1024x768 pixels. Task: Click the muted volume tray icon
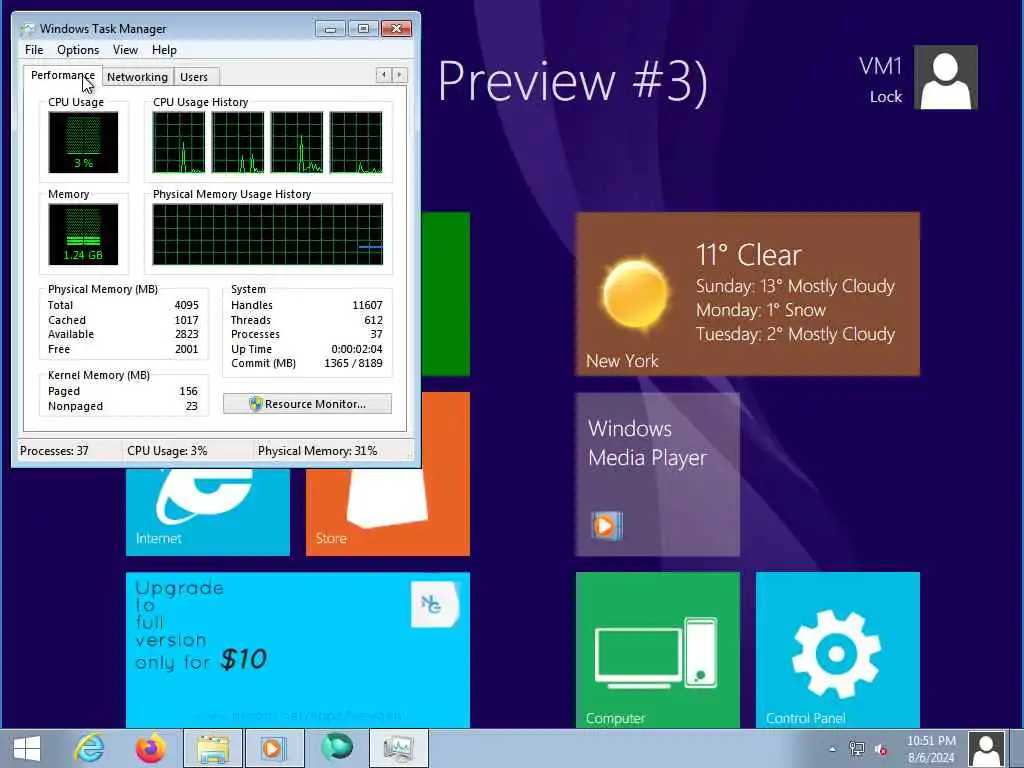881,750
